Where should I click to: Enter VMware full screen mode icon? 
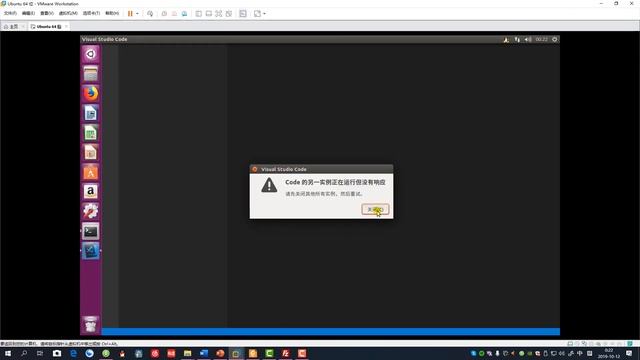point(219,13)
